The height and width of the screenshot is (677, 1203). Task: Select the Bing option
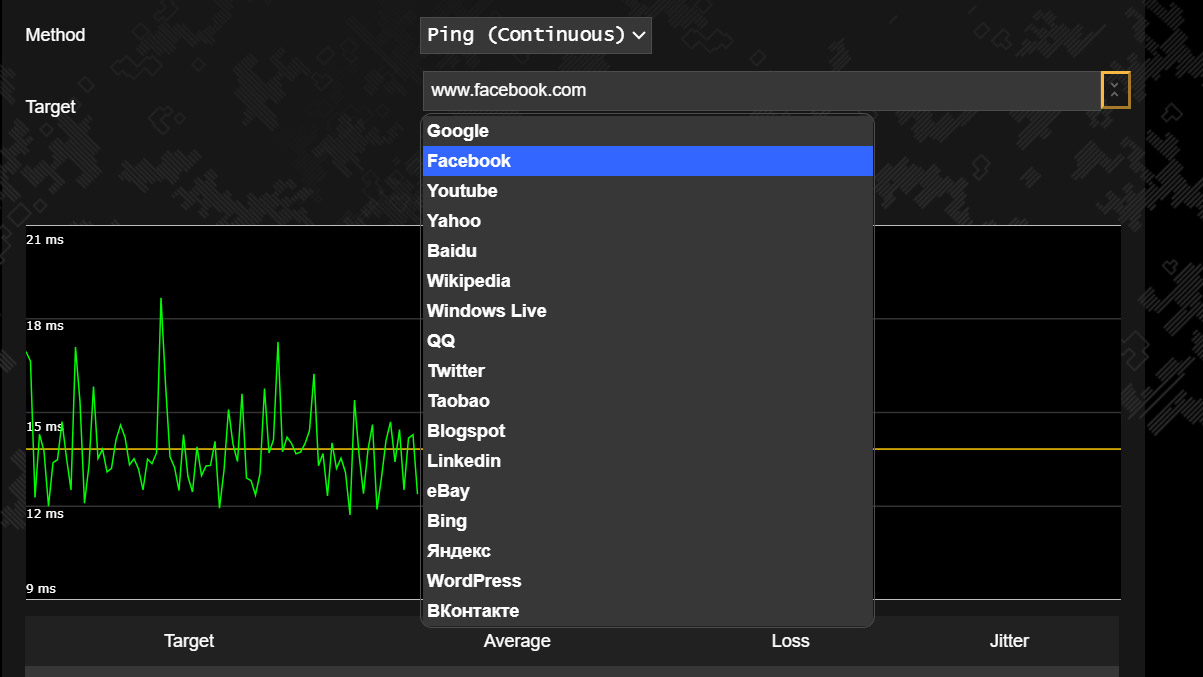[x=647, y=521]
